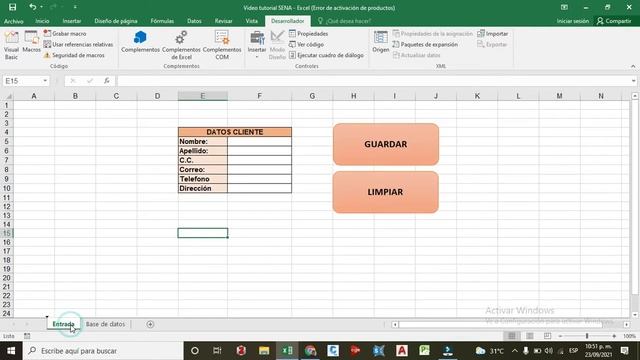Open the ribbon display options

(x=564, y=7)
